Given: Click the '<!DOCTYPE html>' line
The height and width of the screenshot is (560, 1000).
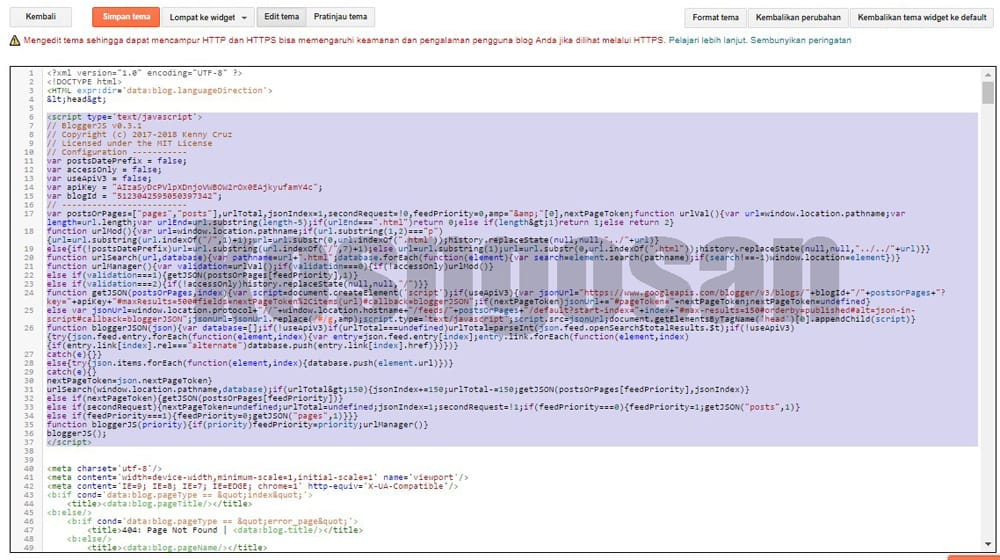Looking at the screenshot, I should 84,82.
